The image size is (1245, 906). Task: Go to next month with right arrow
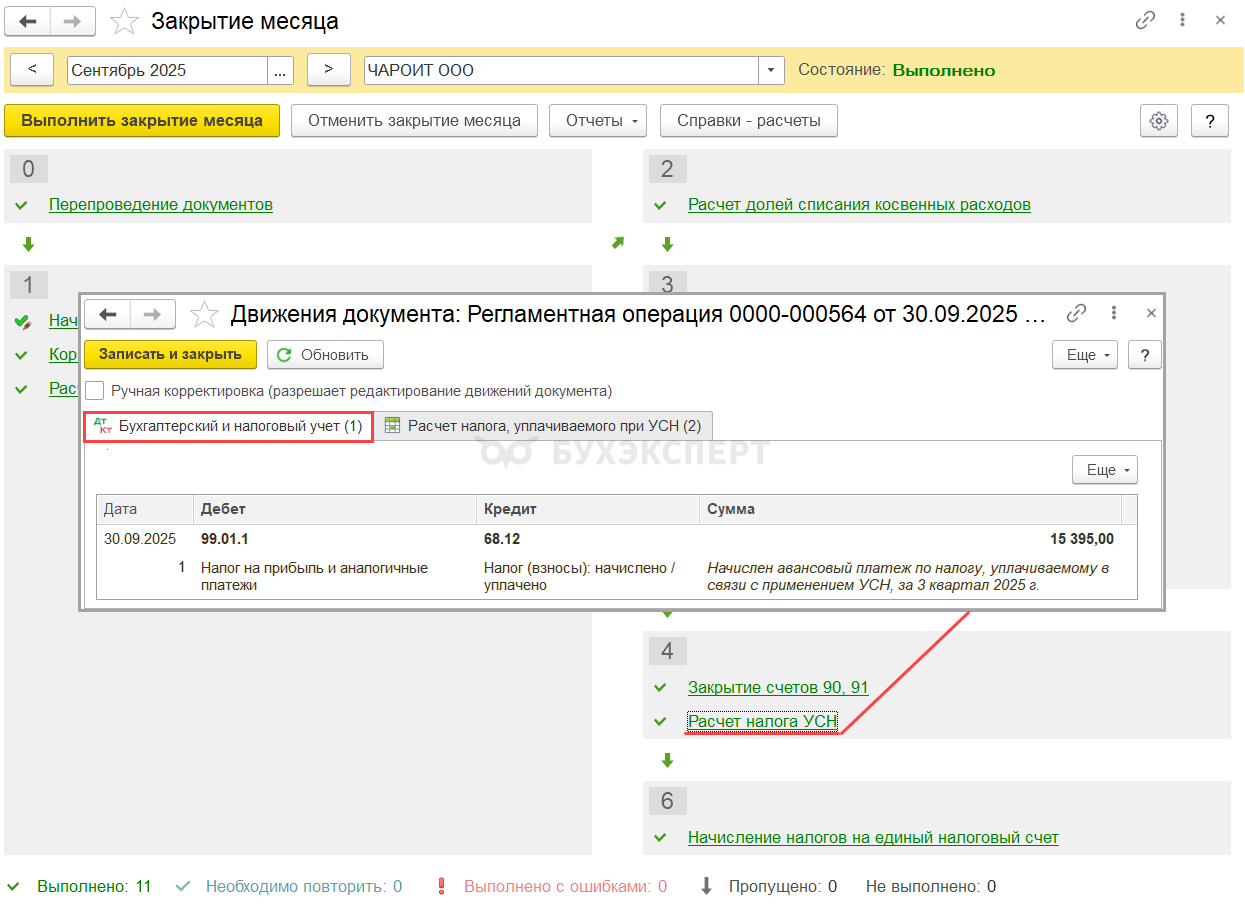pyautogui.click(x=328, y=70)
